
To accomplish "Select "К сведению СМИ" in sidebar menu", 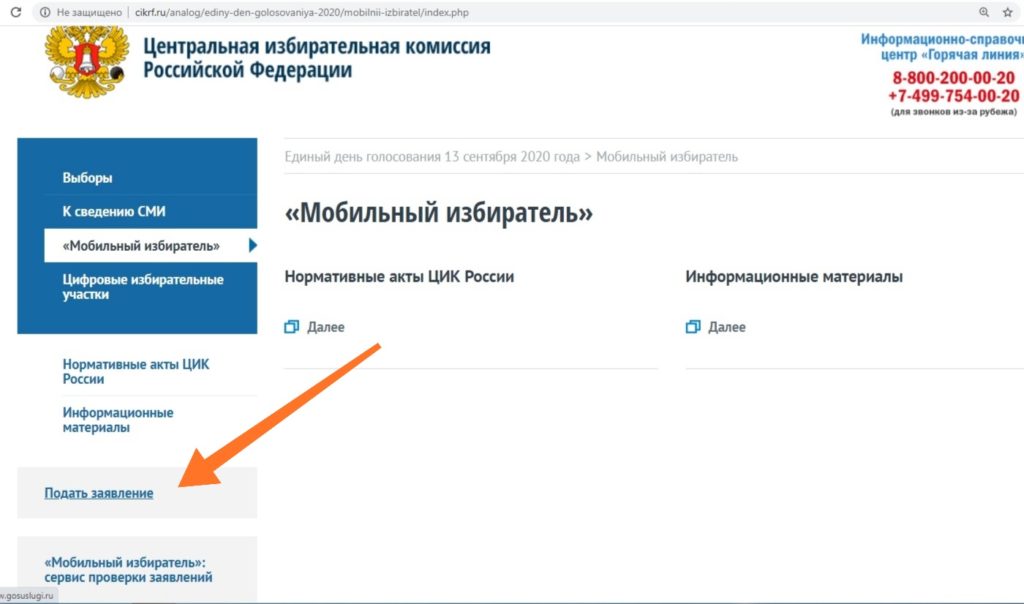I will click(114, 212).
